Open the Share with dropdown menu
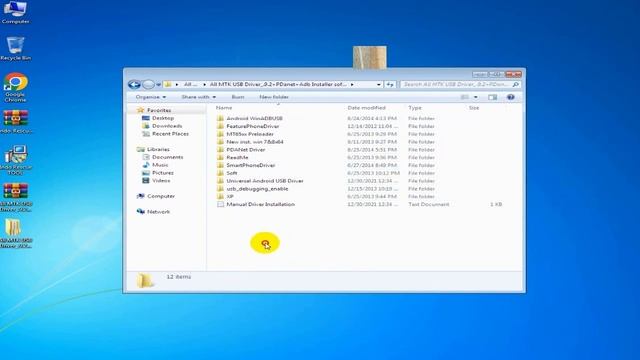Screen dimensions: 640x360 [x=199, y=97]
